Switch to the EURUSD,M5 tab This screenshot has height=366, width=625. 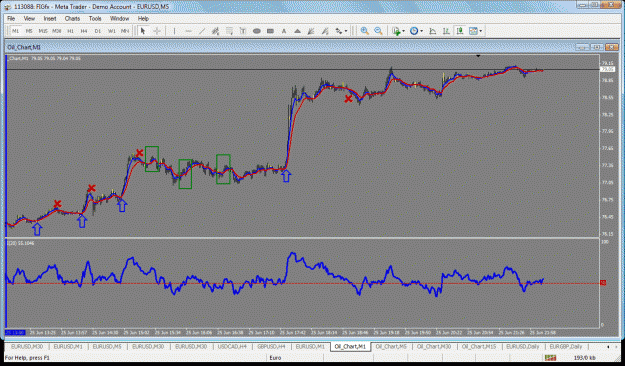[107, 346]
